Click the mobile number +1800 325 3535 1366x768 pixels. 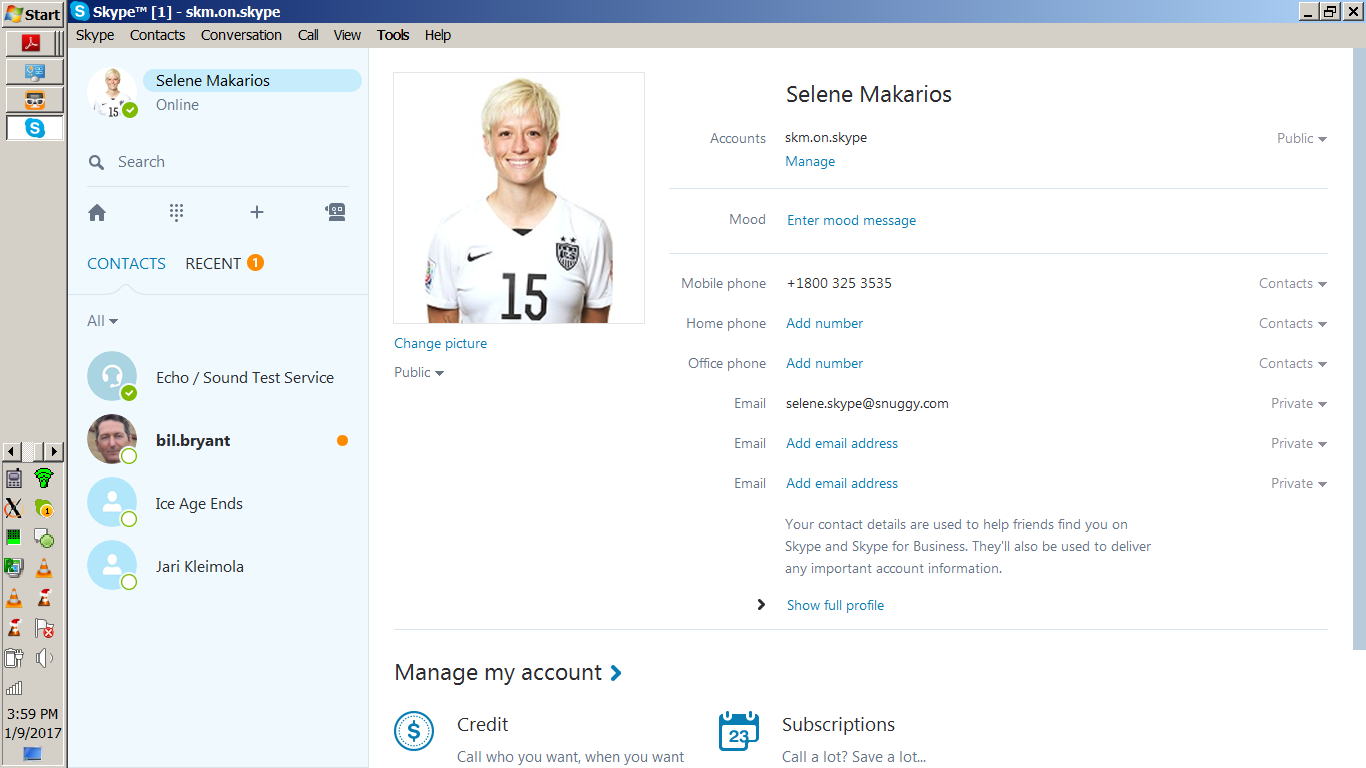(x=839, y=284)
